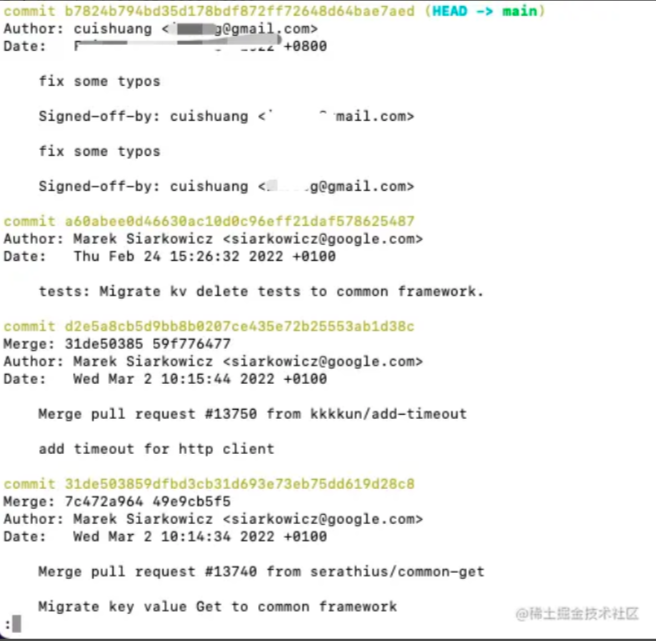This screenshot has height=641, width=656.
Task: Select commit hash b7824b794bd35d178bdf872ff72648d64bae7aed
Action: pos(239,11)
